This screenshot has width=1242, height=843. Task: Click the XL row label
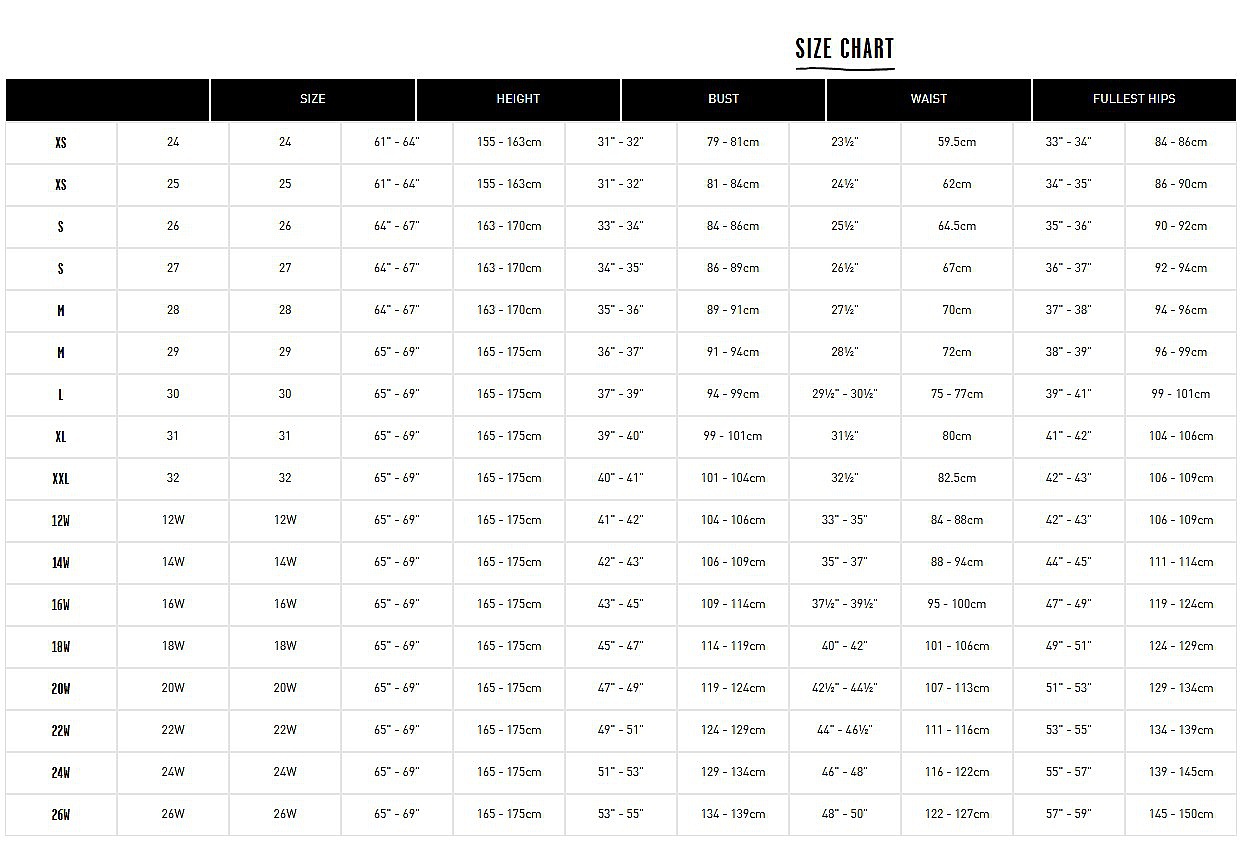pos(61,437)
